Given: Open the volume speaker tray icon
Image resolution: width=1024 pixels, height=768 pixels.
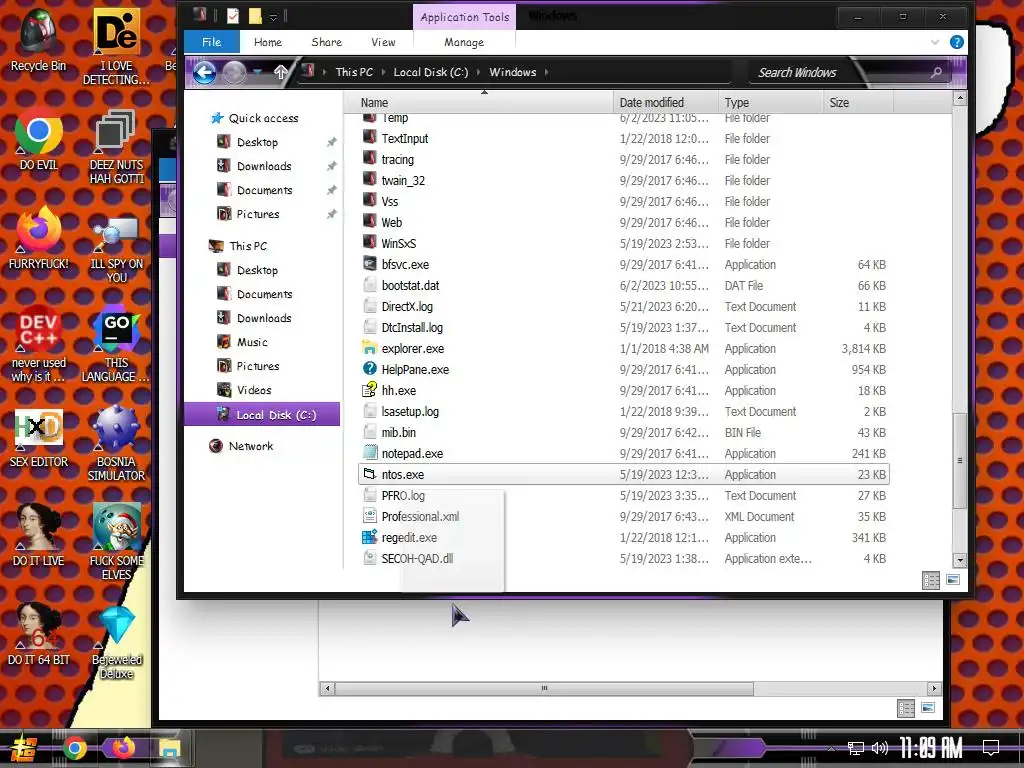Looking at the screenshot, I should 879,748.
